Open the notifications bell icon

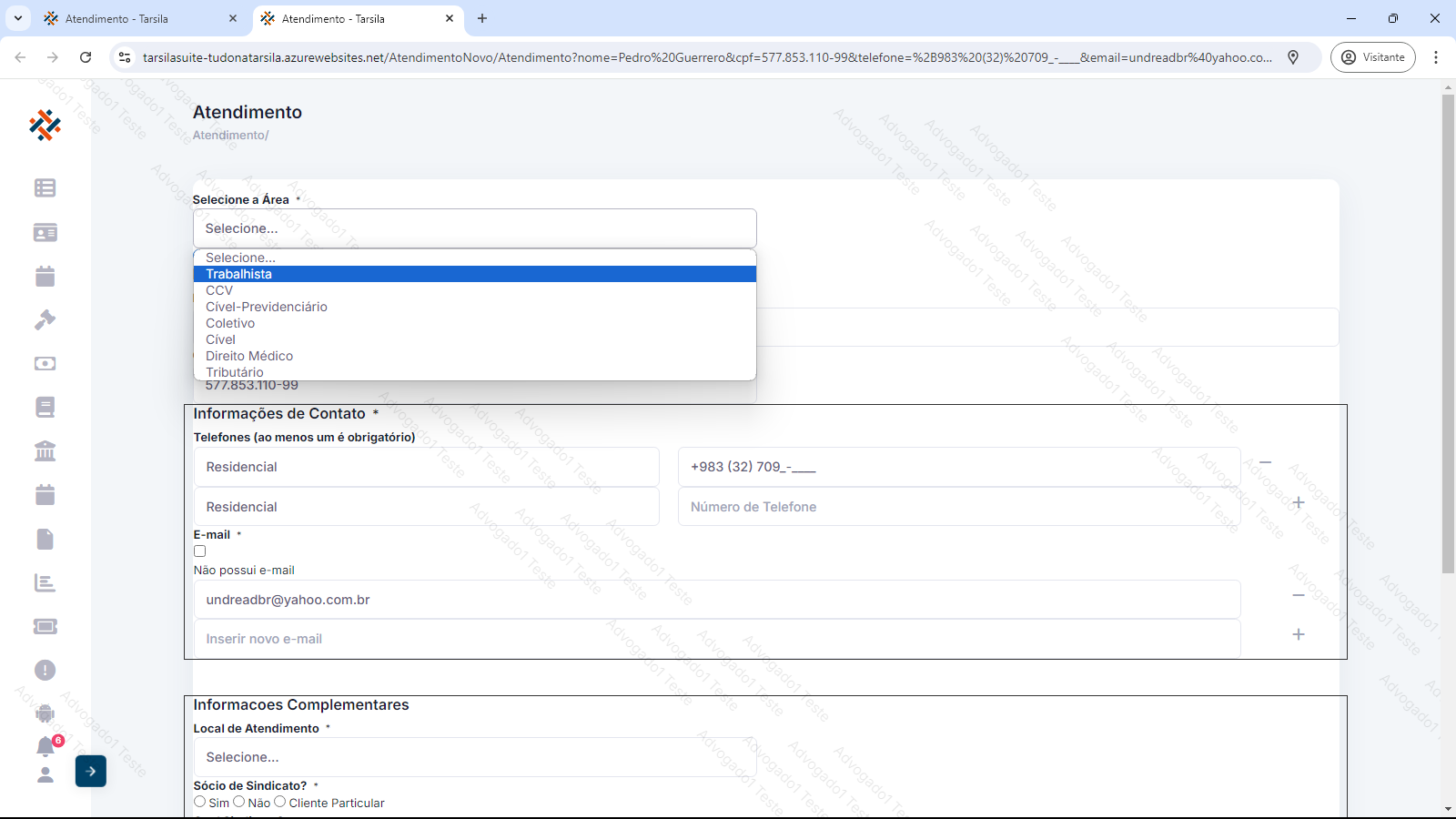(45, 746)
